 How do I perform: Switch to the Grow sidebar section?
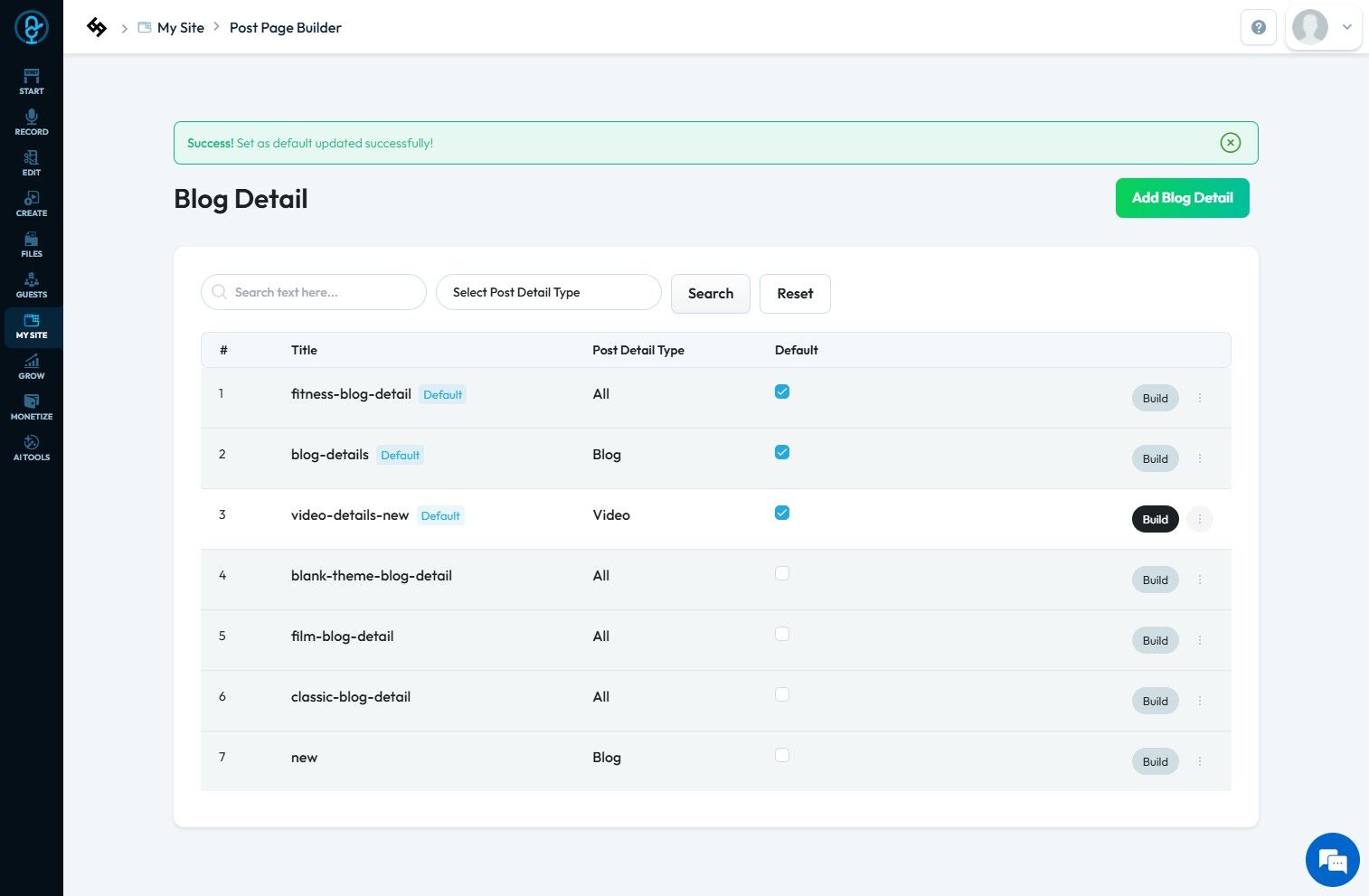[32, 366]
